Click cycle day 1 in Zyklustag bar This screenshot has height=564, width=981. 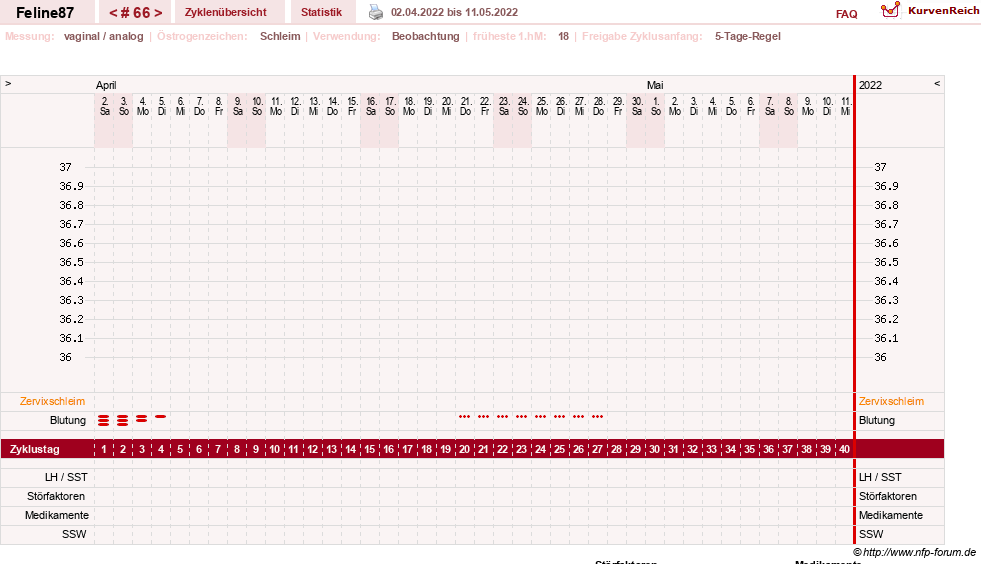[104, 449]
